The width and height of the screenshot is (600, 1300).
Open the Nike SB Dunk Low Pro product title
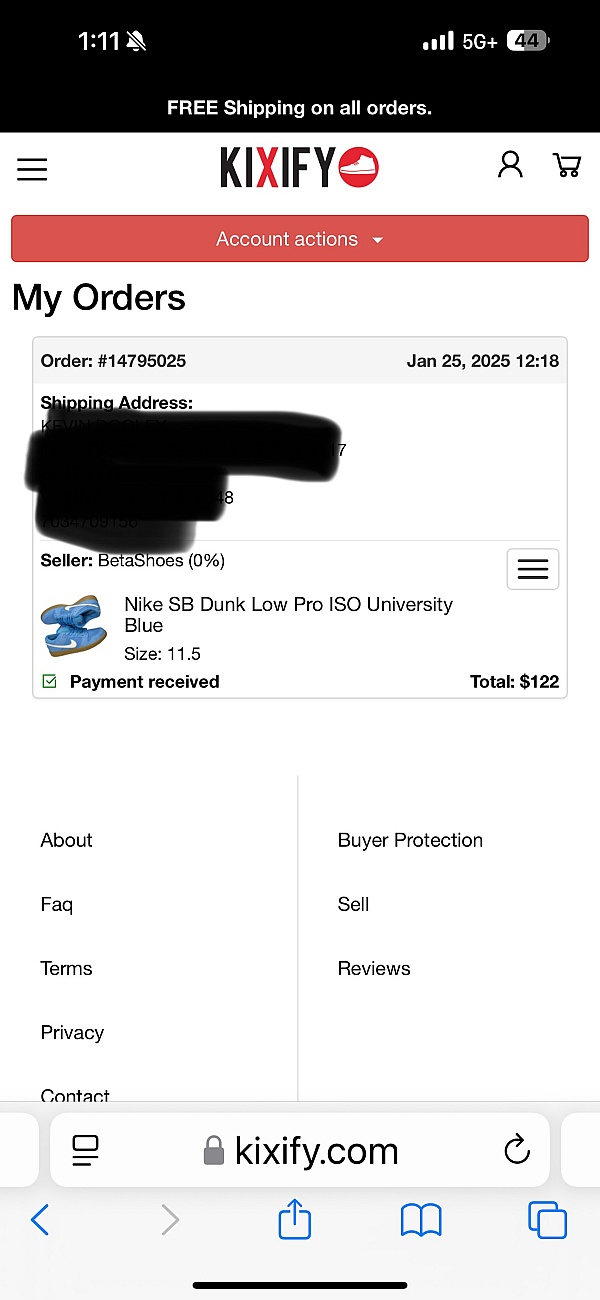288,615
